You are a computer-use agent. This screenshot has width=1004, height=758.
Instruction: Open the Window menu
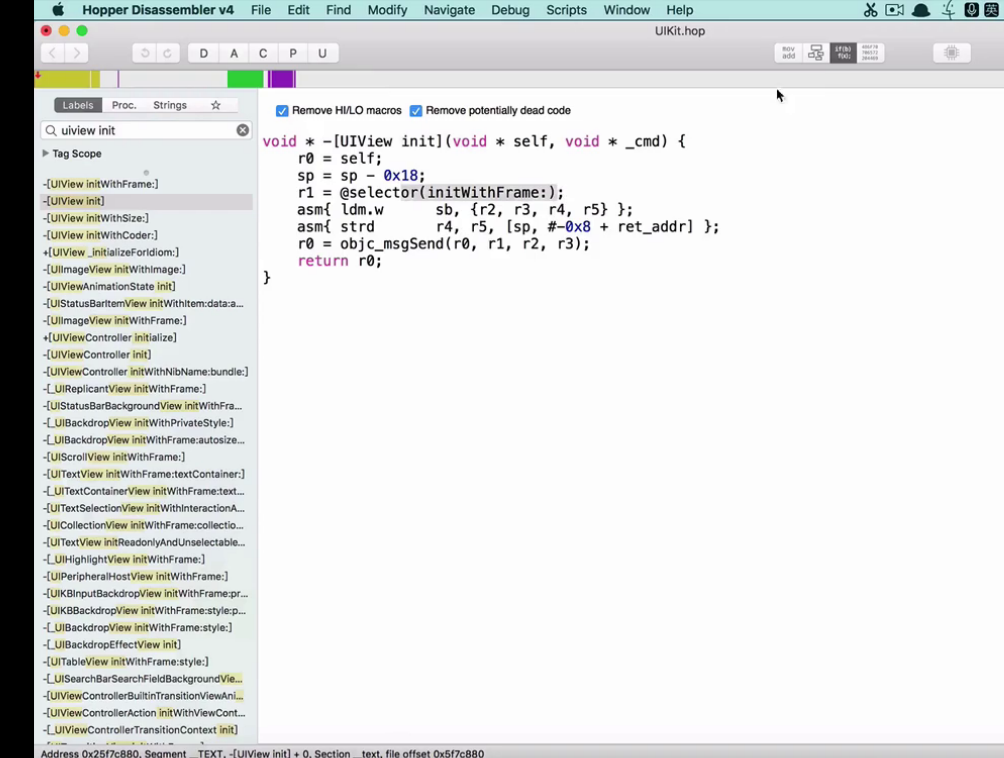[x=626, y=10]
